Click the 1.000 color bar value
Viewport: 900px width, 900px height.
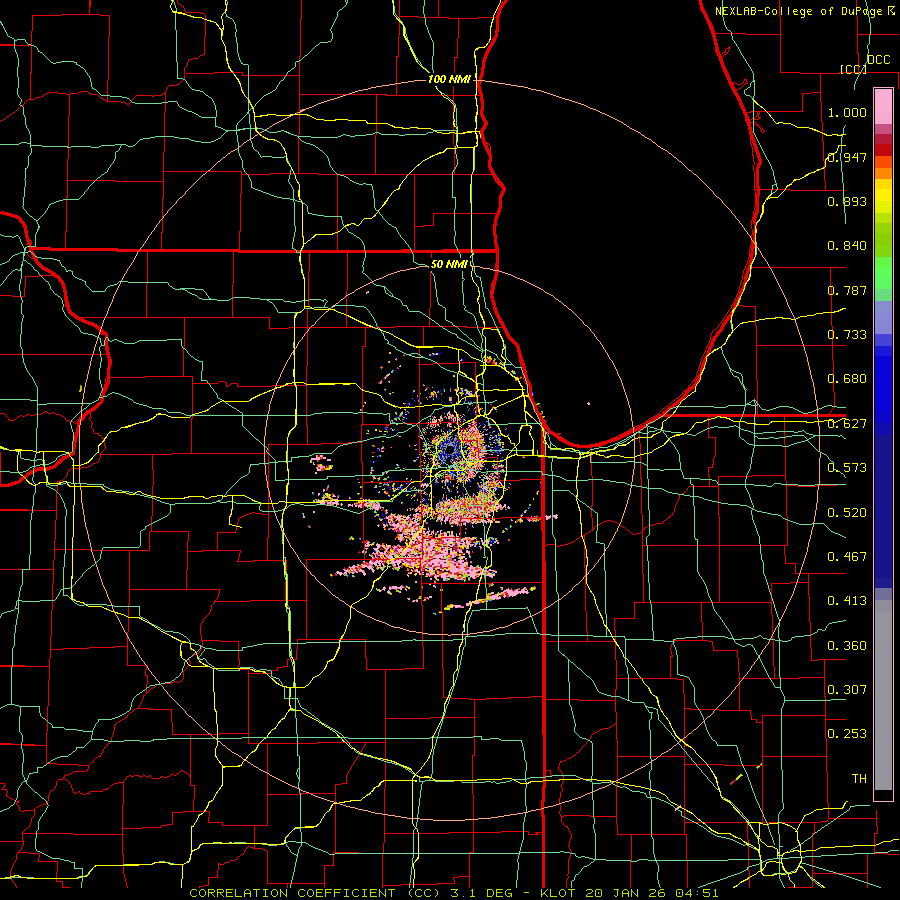click(847, 112)
